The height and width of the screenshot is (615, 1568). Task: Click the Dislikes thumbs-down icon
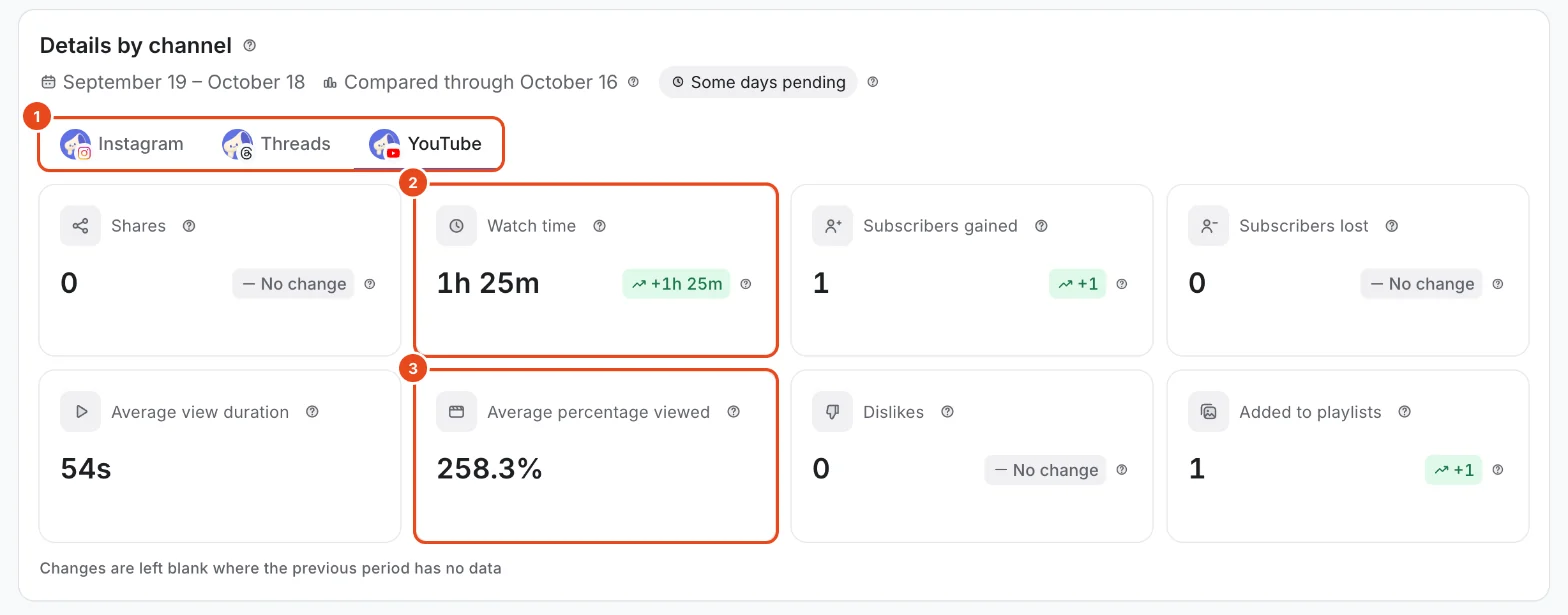832,412
